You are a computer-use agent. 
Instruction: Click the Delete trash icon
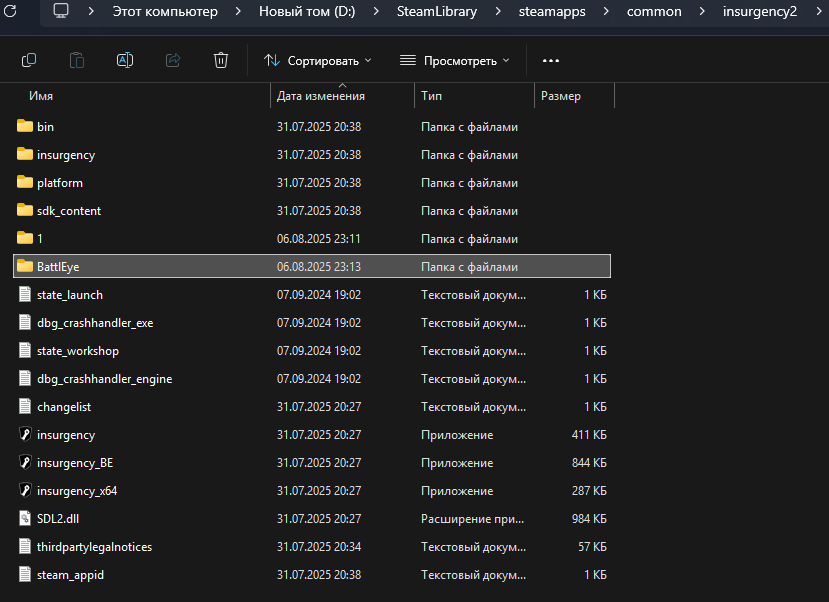coord(220,60)
